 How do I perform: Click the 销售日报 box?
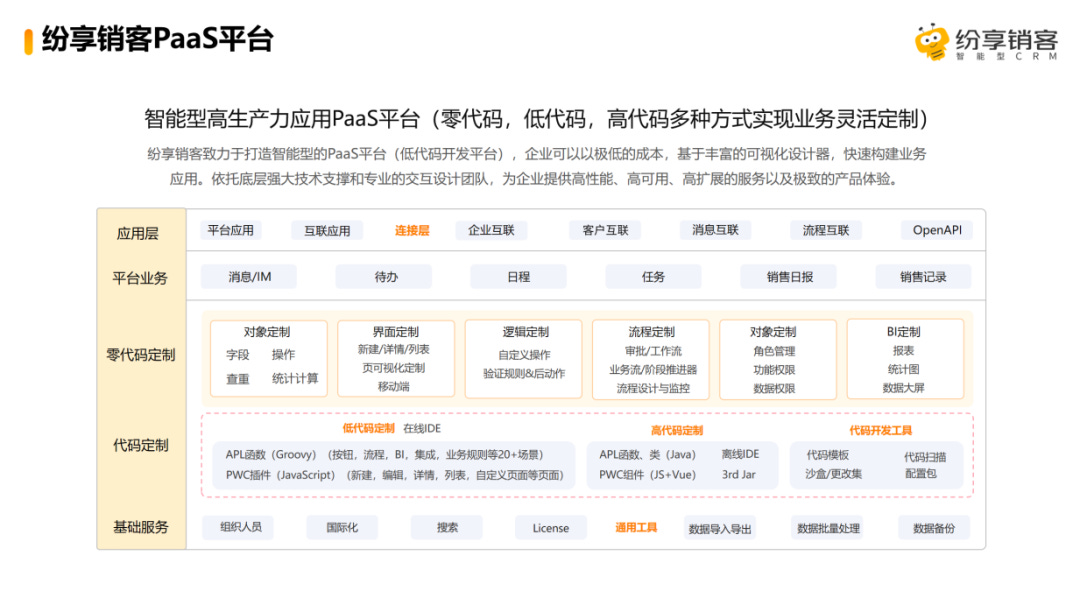click(789, 276)
